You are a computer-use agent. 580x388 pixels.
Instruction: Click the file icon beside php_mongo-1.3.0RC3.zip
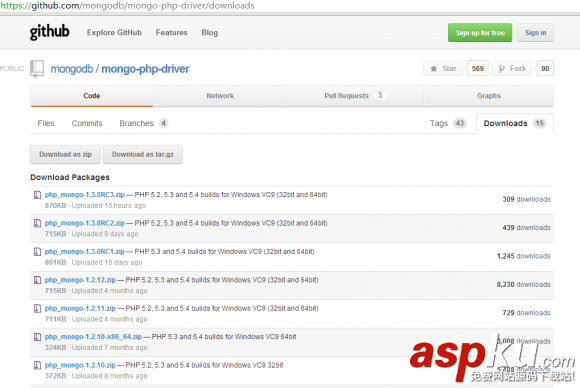(x=37, y=195)
